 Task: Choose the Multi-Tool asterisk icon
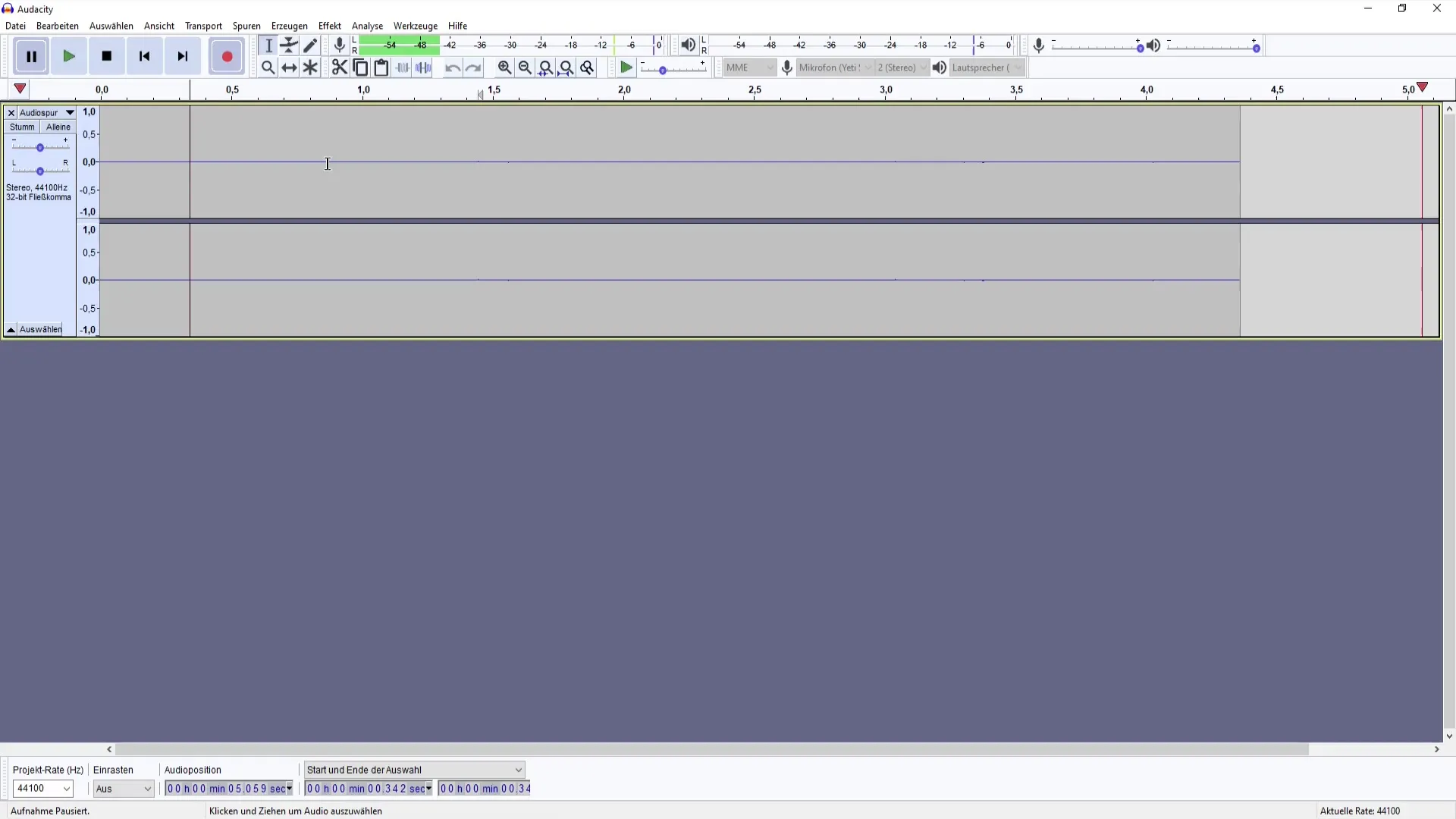click(310, 67)
